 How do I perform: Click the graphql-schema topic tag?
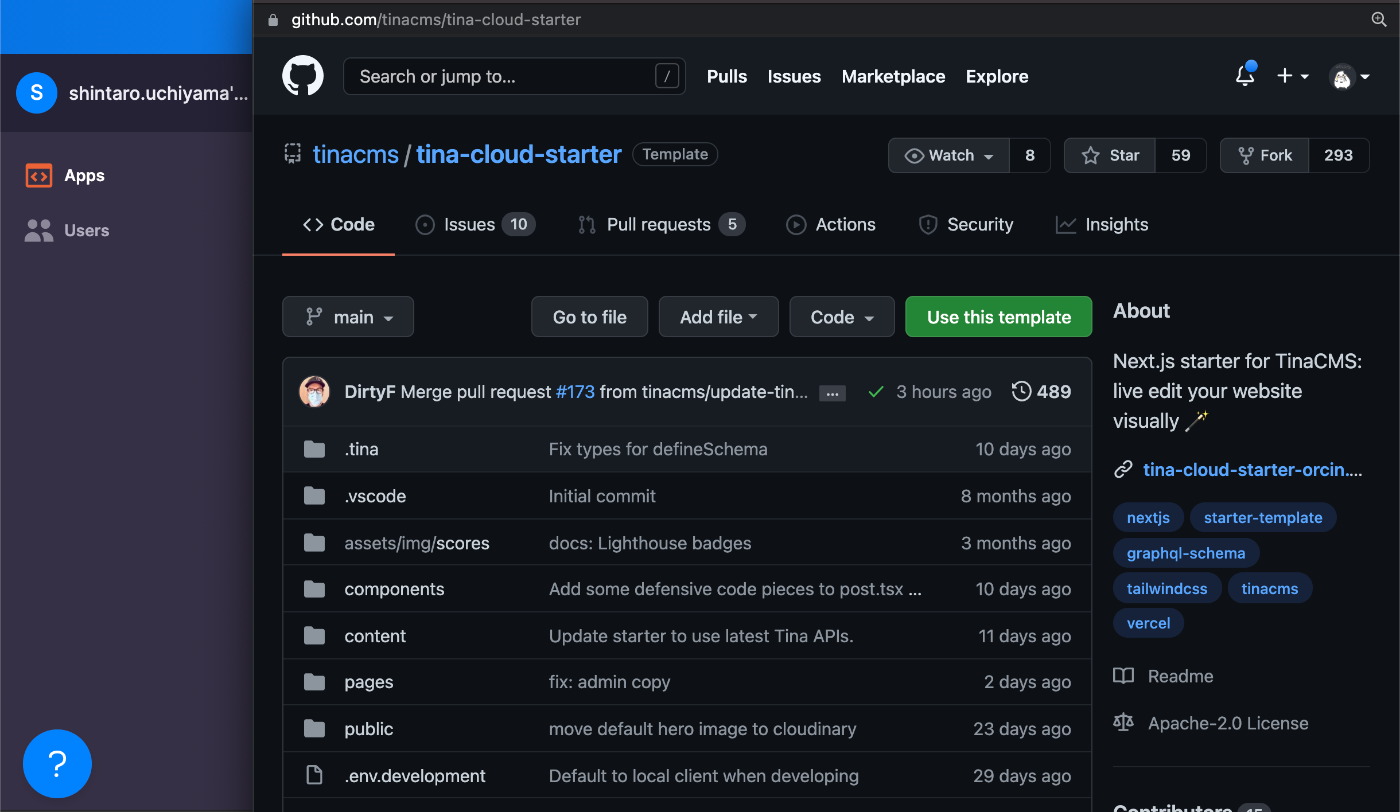pos(1186,553)
